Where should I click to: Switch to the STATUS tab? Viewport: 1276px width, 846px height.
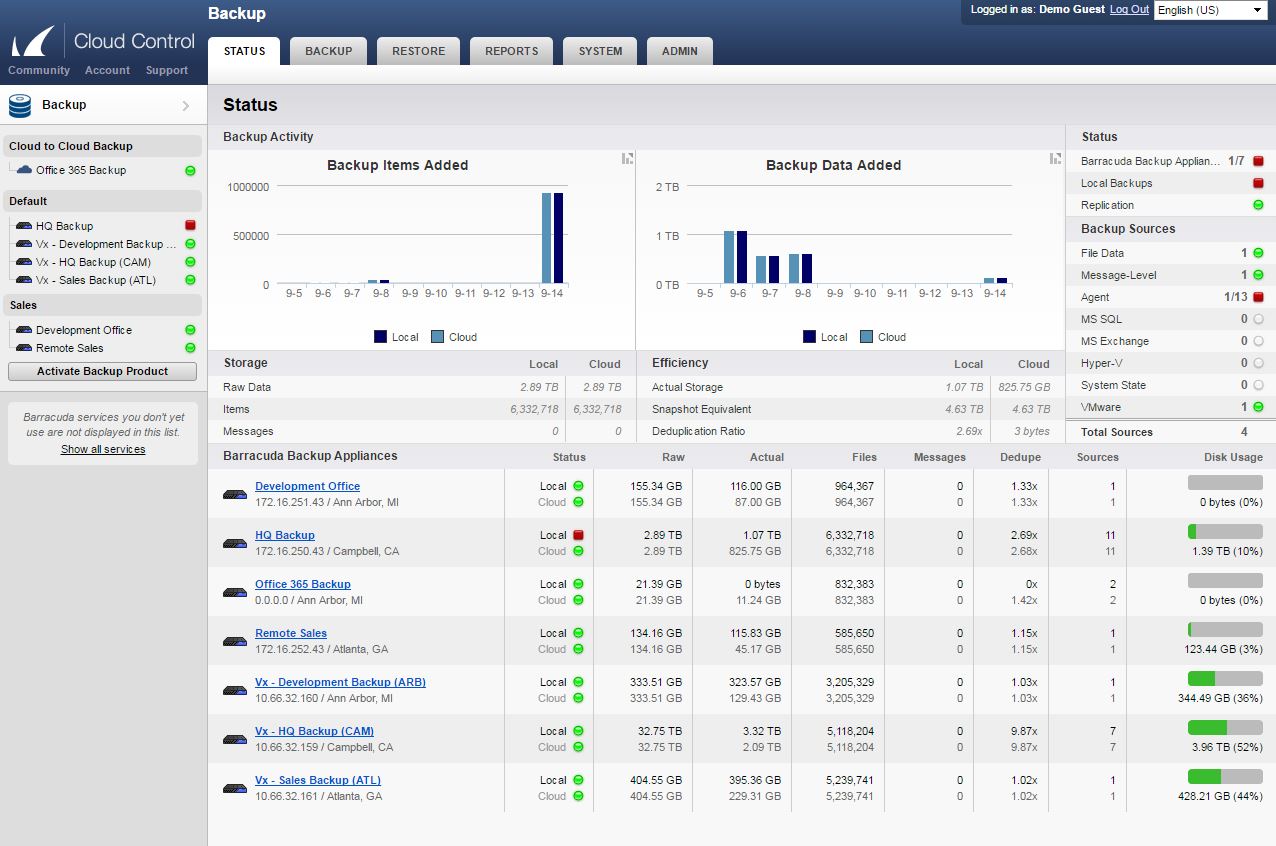pyautogui.click(x=245, y=51)
